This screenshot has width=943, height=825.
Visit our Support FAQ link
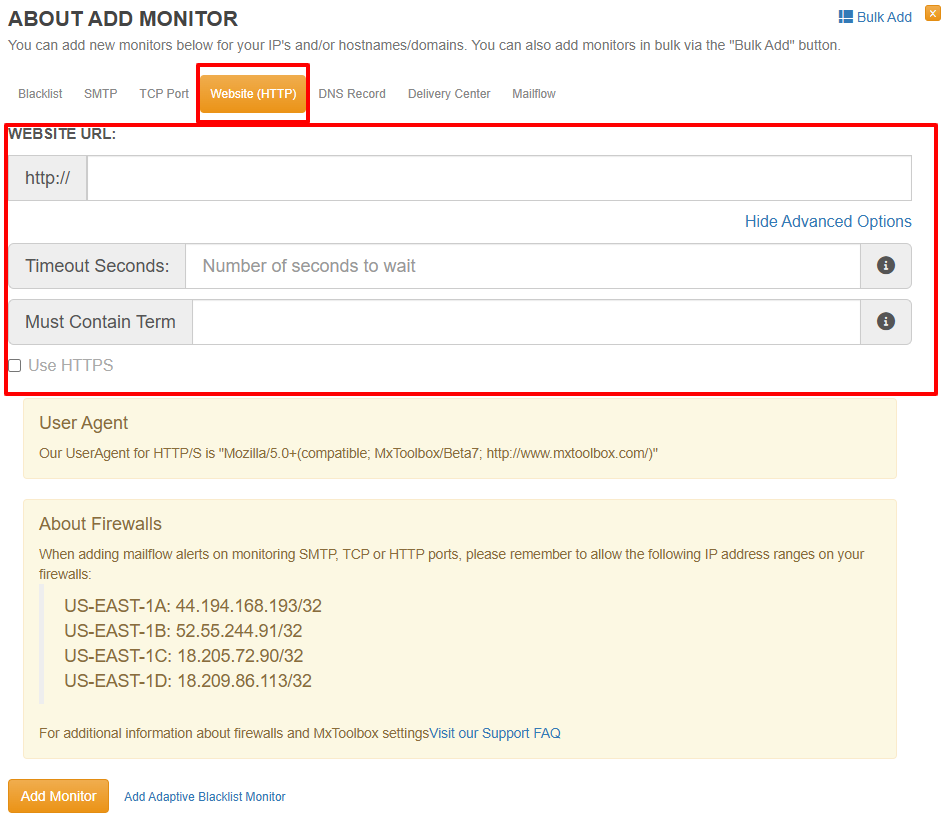(494, 733)
